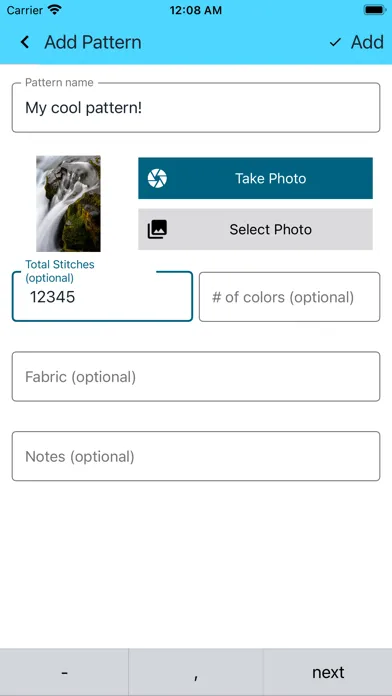Tap the number of colors field

coord(289,297)
